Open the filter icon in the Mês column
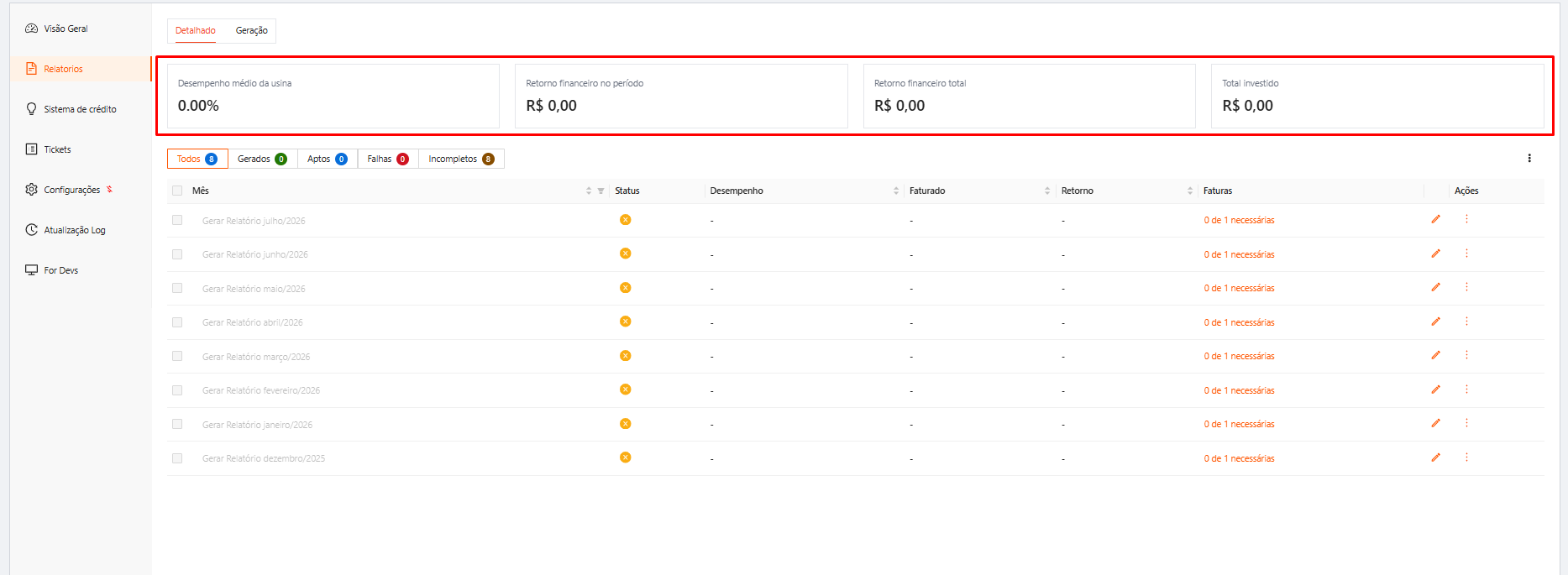The image size is (1568, 575). 600,191
